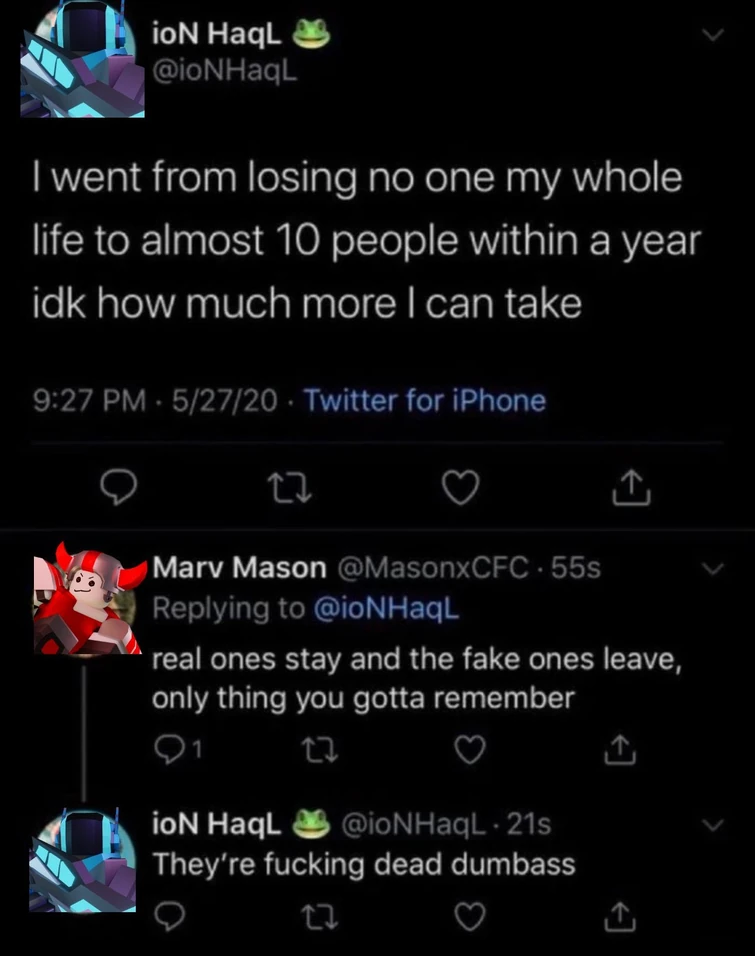This screenshot has height=956, width=755.
Task: Open chevron menu on Marv Mason's reply
Action: click(x=714, y=570)
